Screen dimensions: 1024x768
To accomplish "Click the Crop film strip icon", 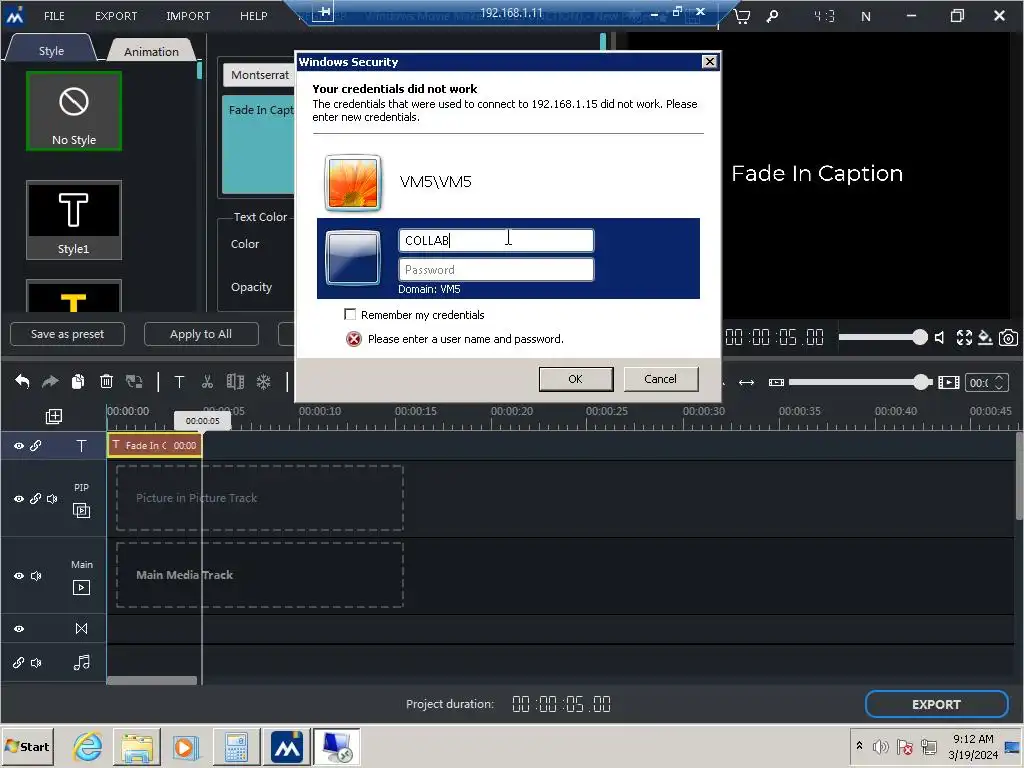I will [235, 381].
